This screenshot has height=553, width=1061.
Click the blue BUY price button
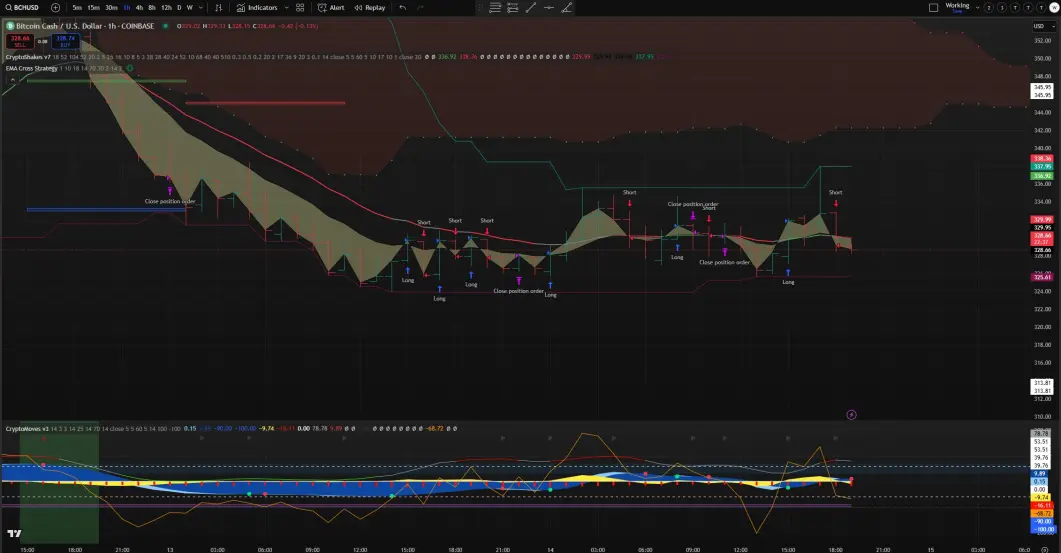66,41
